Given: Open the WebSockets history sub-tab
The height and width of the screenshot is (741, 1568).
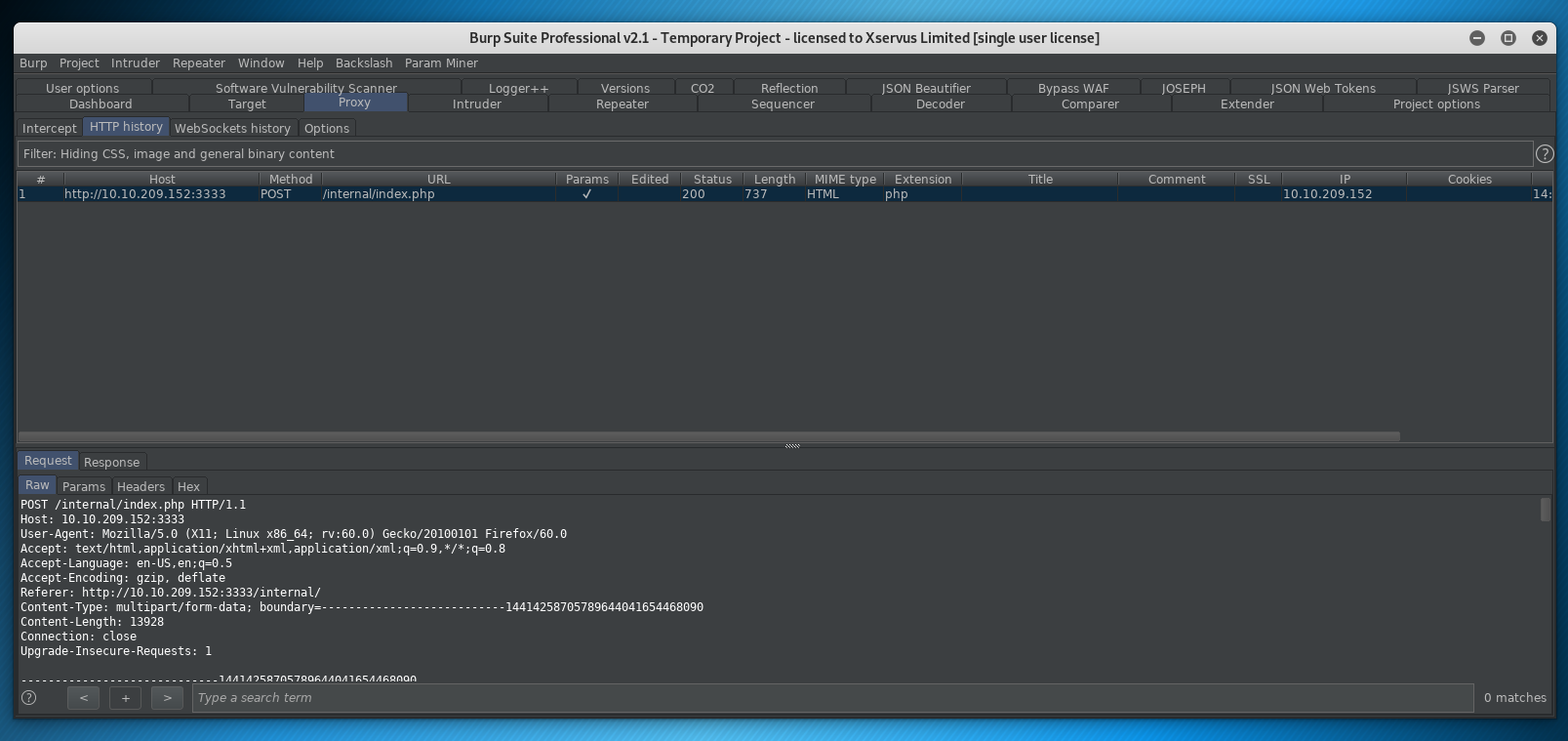Looking at the screenshot, I should (x=232, y=128).
